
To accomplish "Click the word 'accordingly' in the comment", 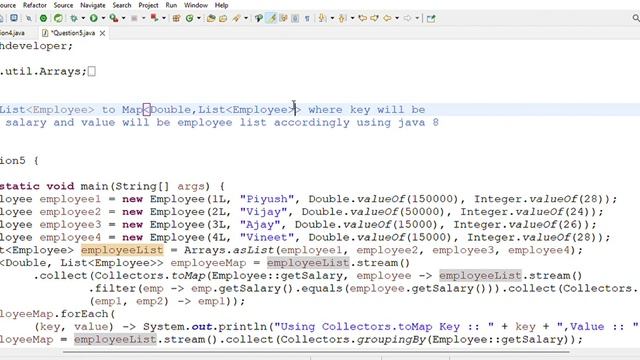I will click(x=311, y=122).
